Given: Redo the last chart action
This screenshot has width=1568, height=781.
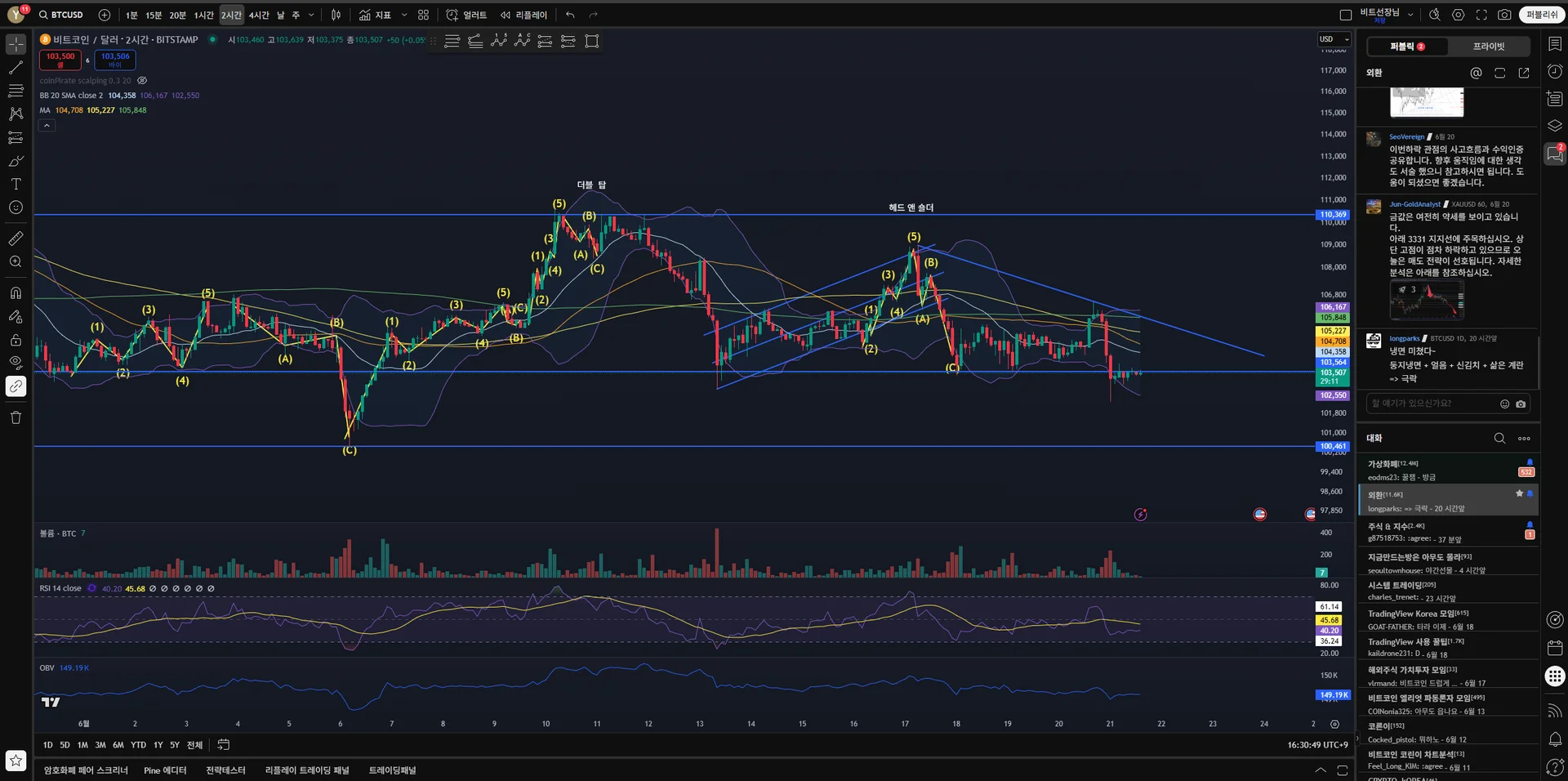Looking at the screenshot, I should click(594, 15).
